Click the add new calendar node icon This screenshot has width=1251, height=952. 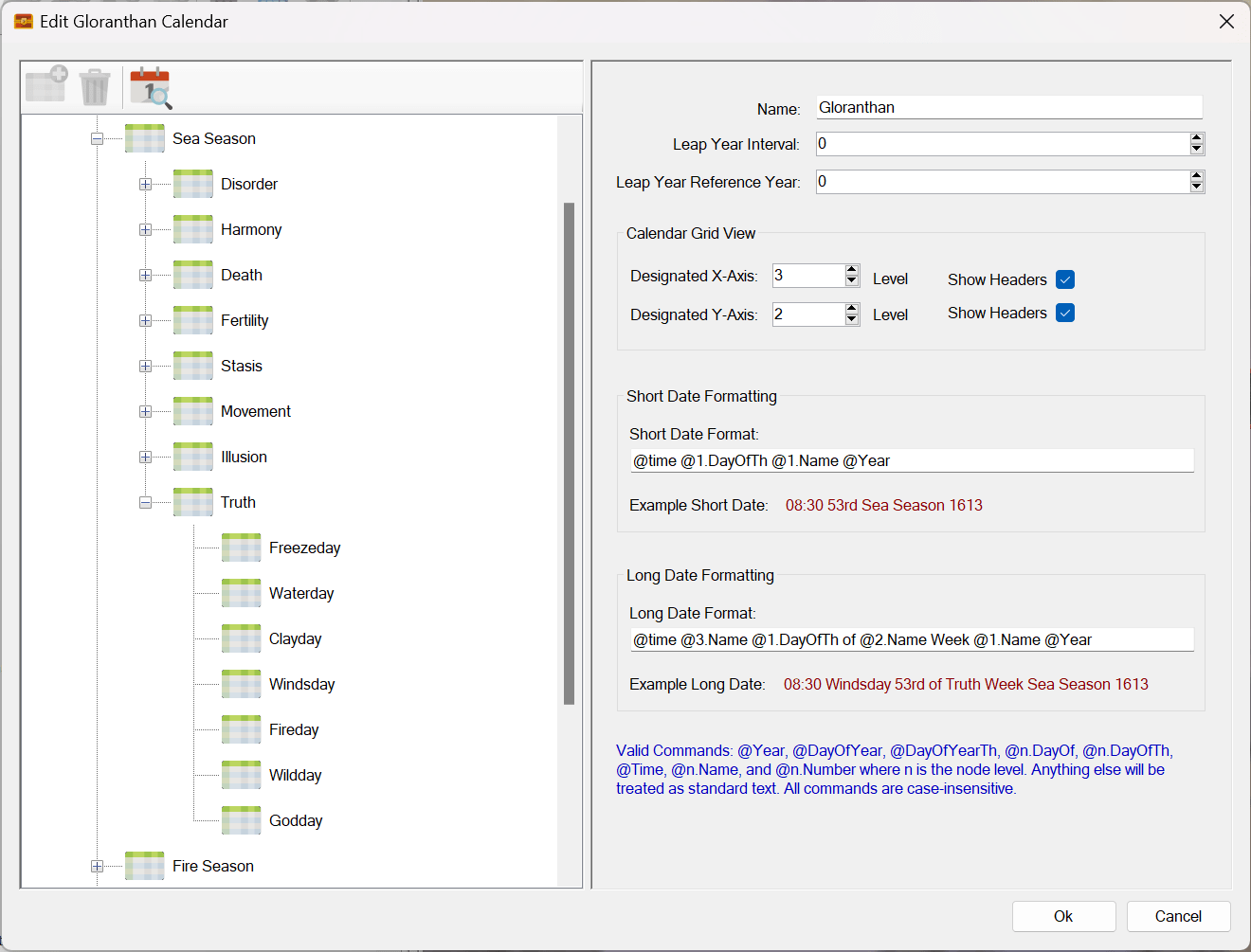point(46,86)
